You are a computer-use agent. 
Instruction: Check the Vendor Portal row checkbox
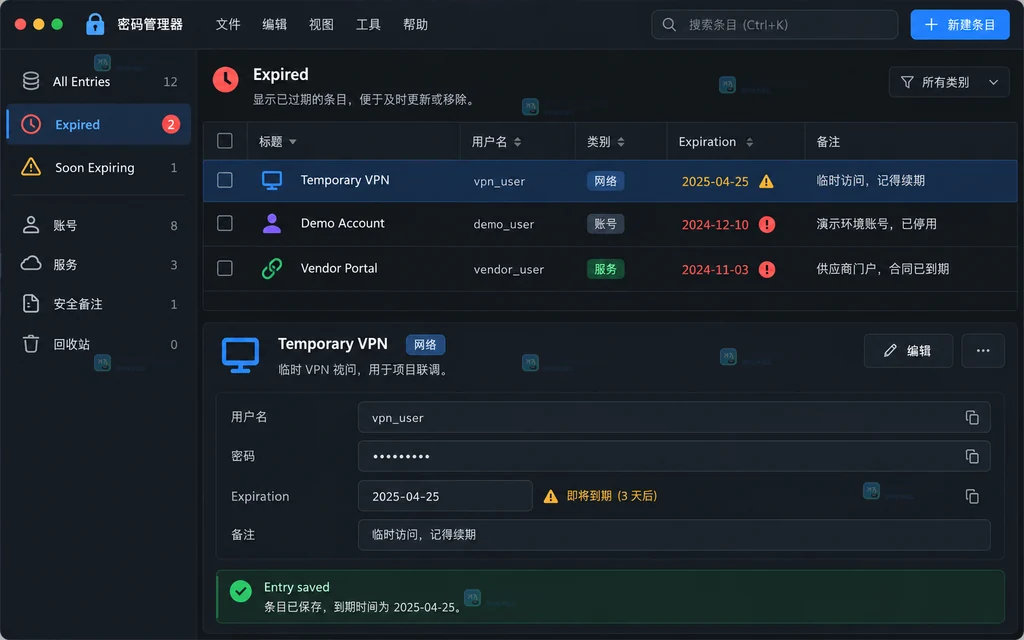click(x=225, y=268)
